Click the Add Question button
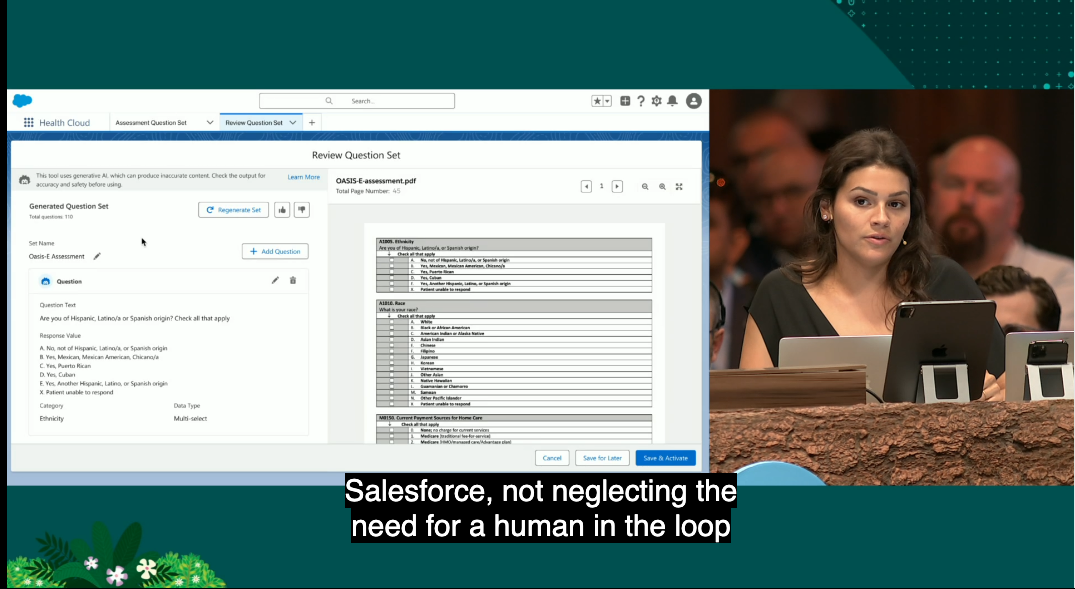Image resolution: width=1075 pixels, height=589 pixels. [x=275, y=251]
